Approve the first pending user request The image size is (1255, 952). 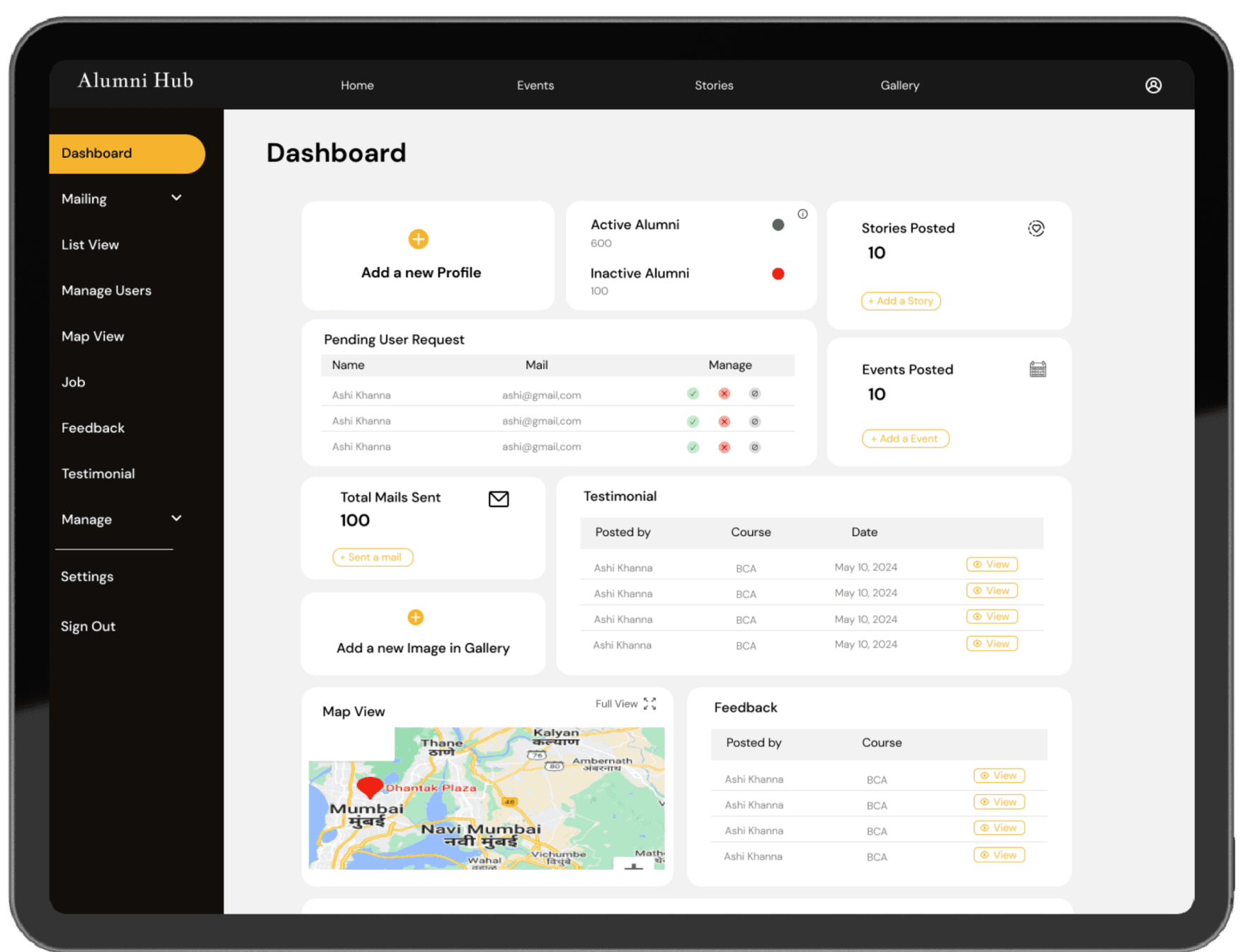tap(693, 394)
